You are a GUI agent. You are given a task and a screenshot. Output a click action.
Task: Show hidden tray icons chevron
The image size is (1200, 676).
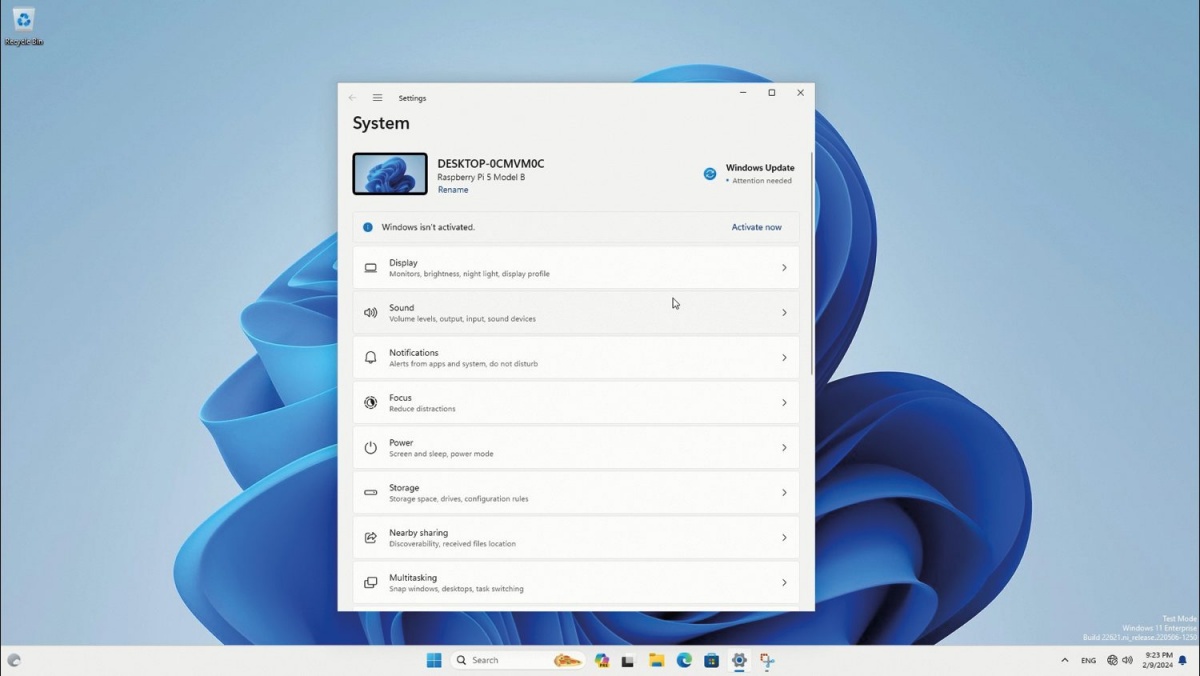coord(1064,660)
